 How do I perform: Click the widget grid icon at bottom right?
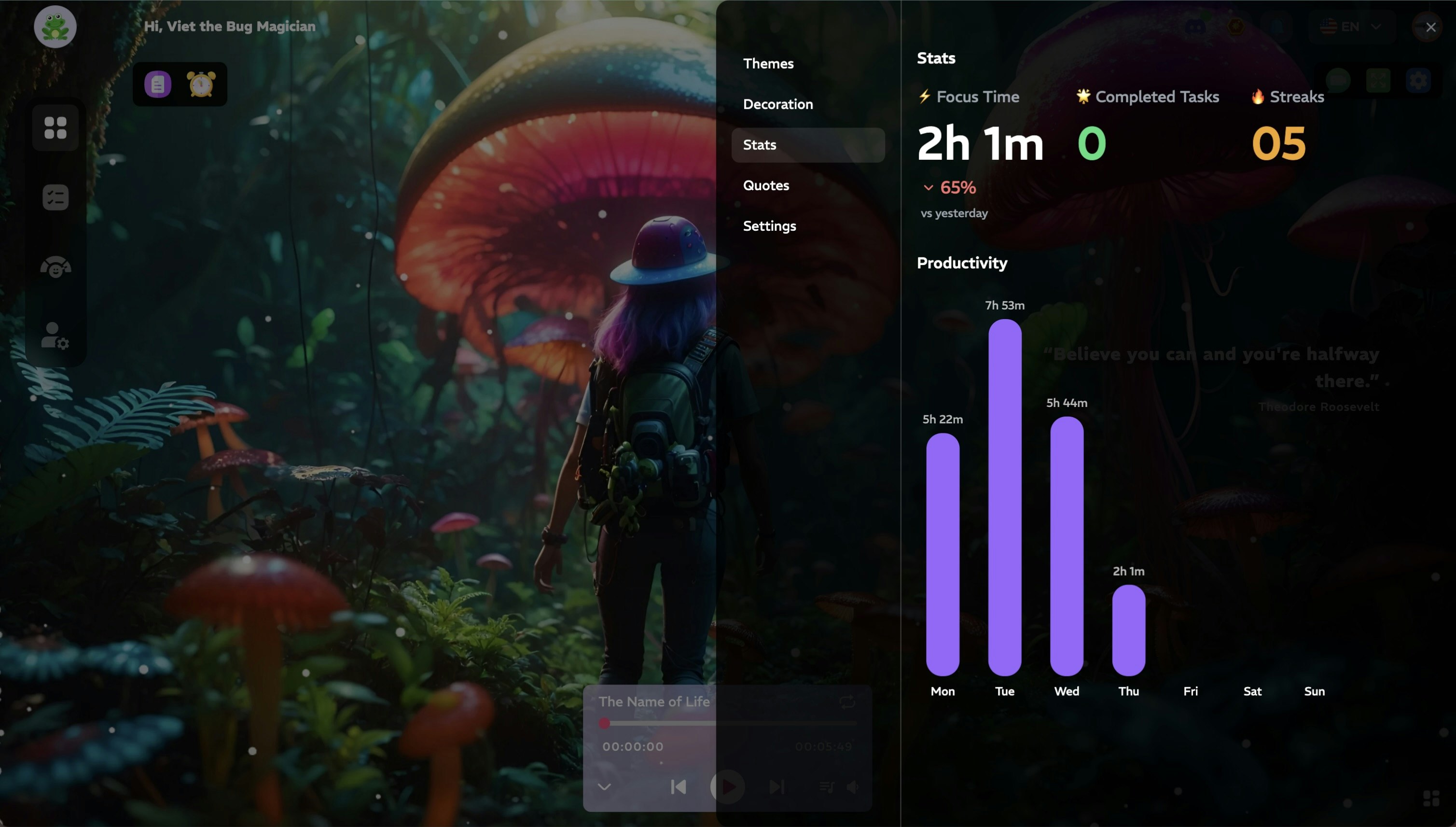pos(1431,799)
